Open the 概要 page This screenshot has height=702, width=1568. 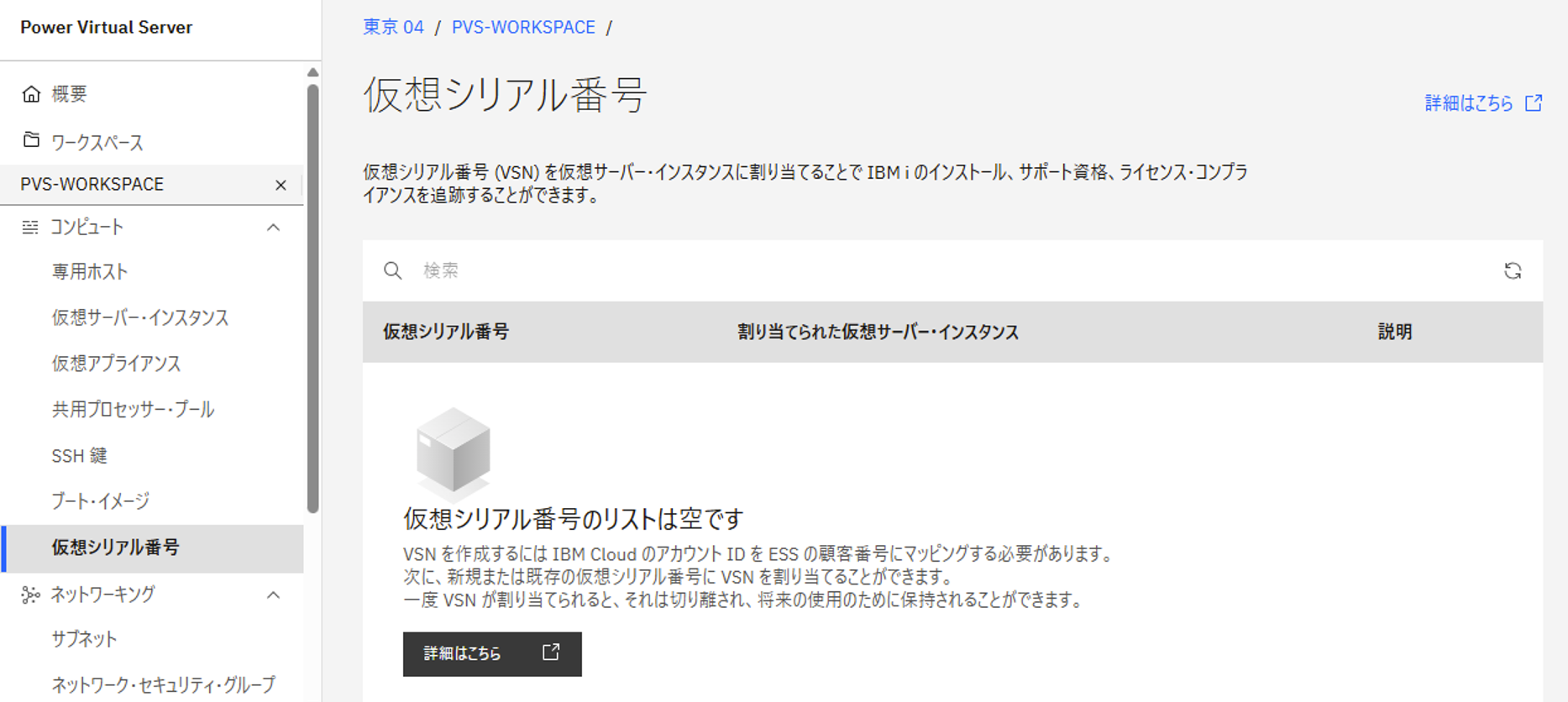coord(69,93)
